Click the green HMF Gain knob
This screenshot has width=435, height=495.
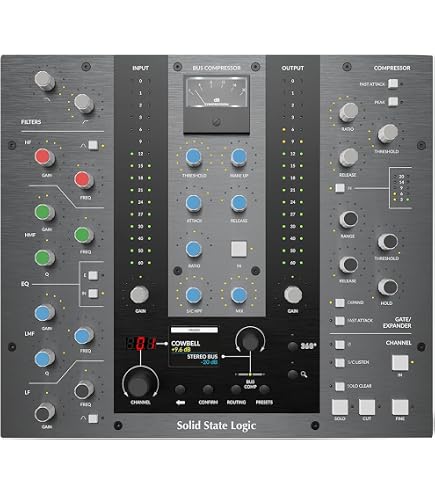pos(45,212)
